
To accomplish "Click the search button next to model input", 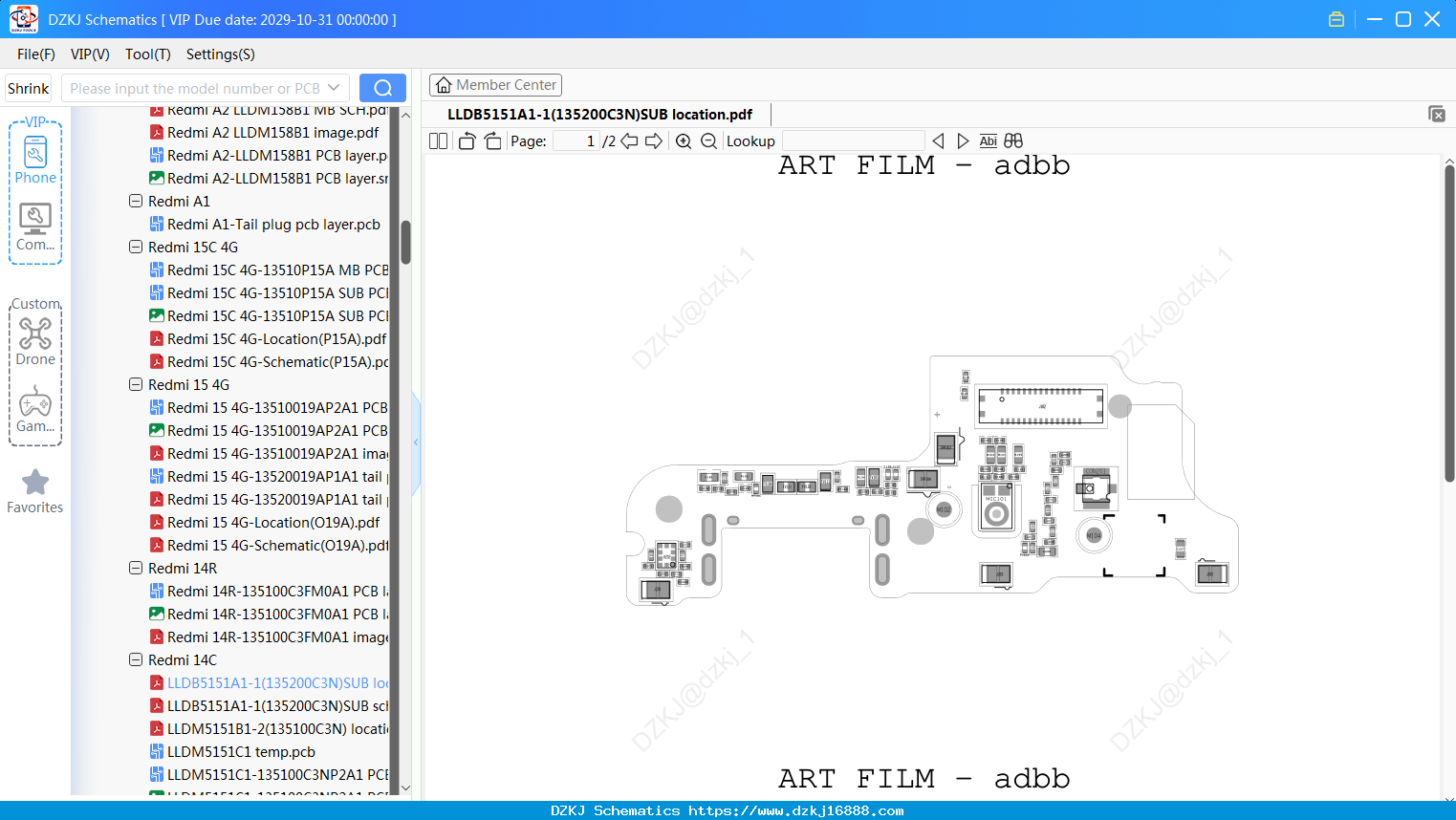I will click(382, 88).
